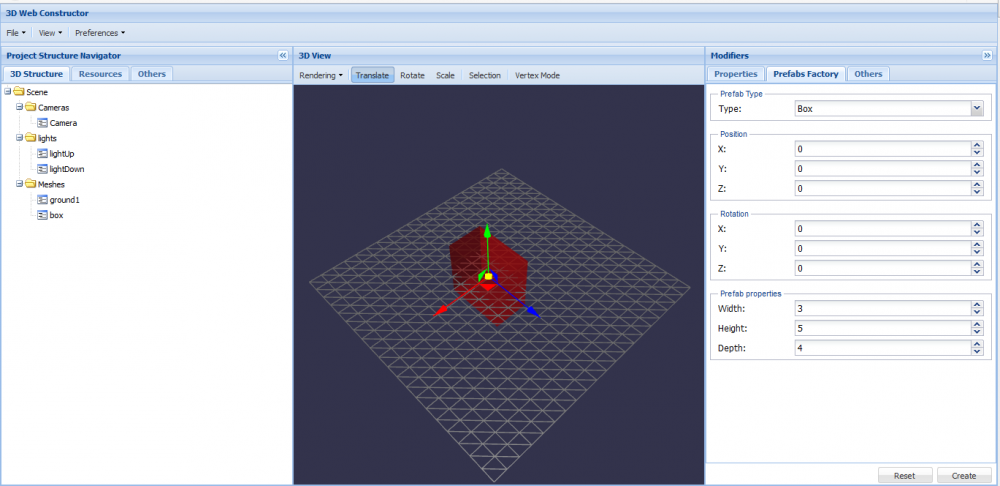This screenshot has width=1000, height=486.
Task: Click the Camera item icon
Action: click(x=43, y=122)
